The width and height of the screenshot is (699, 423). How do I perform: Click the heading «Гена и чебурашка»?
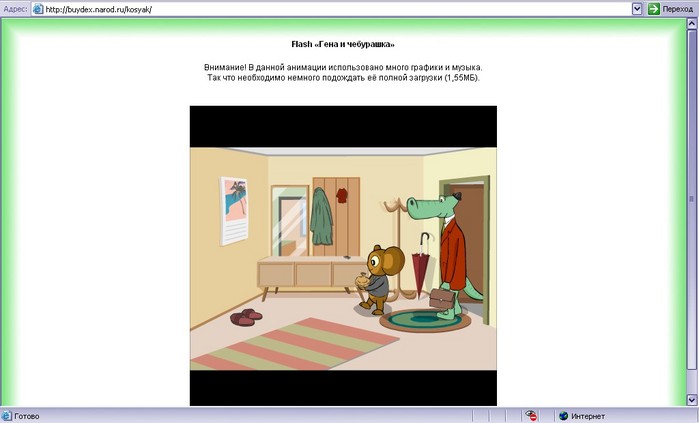[x=343, y=44]
